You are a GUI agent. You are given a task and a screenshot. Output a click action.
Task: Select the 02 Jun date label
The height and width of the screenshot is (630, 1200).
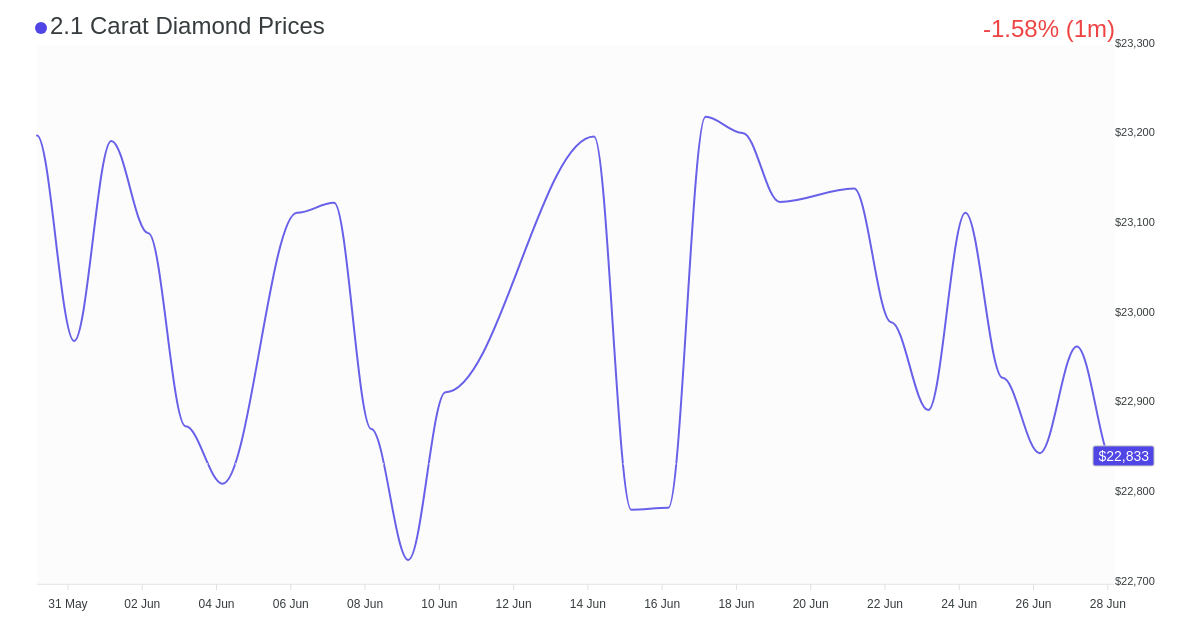142,604
